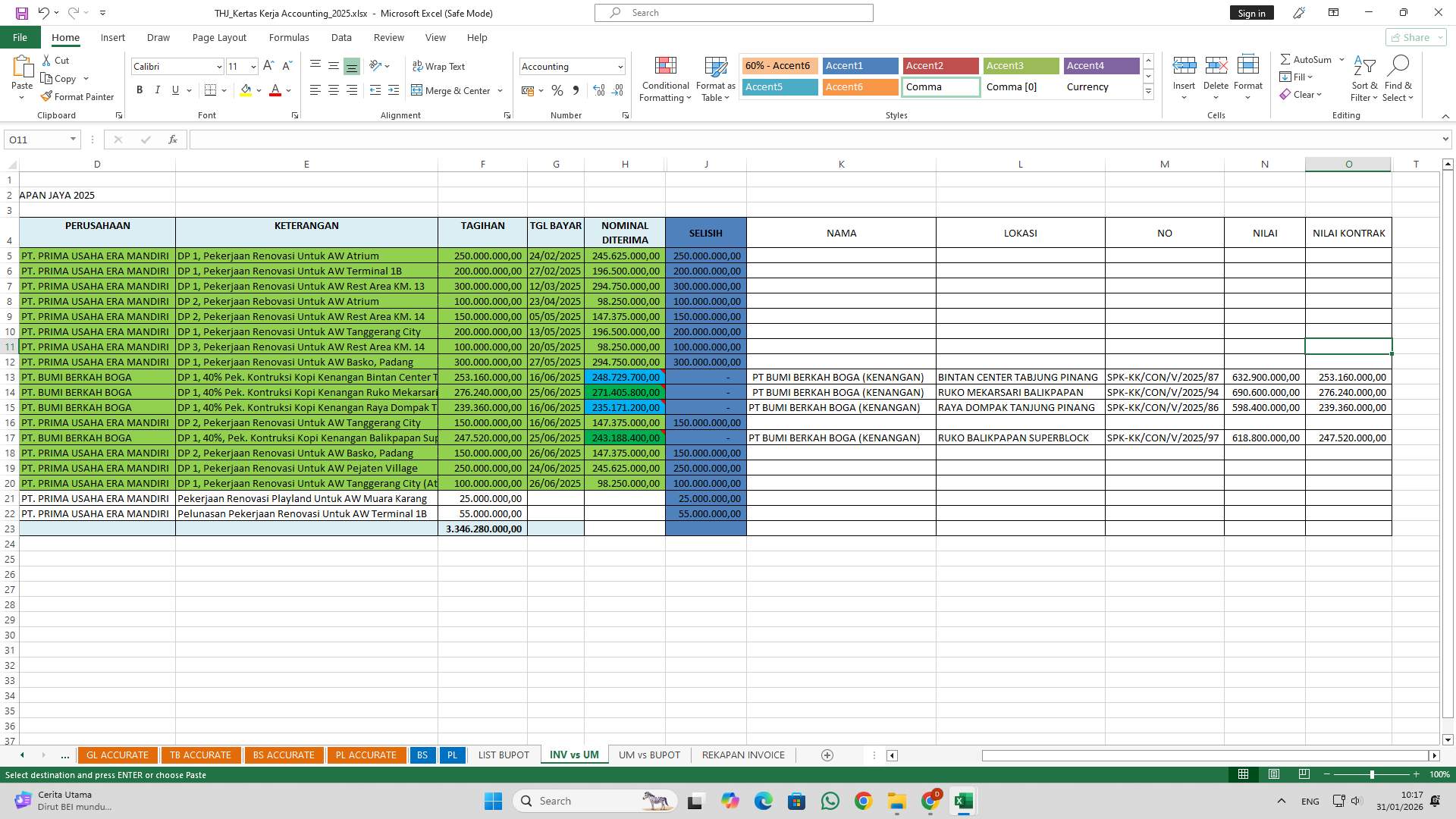The width and height of the screenshot is (1456, 819).
Task: Click the Percent Style icon
Action: pos(557,91)
